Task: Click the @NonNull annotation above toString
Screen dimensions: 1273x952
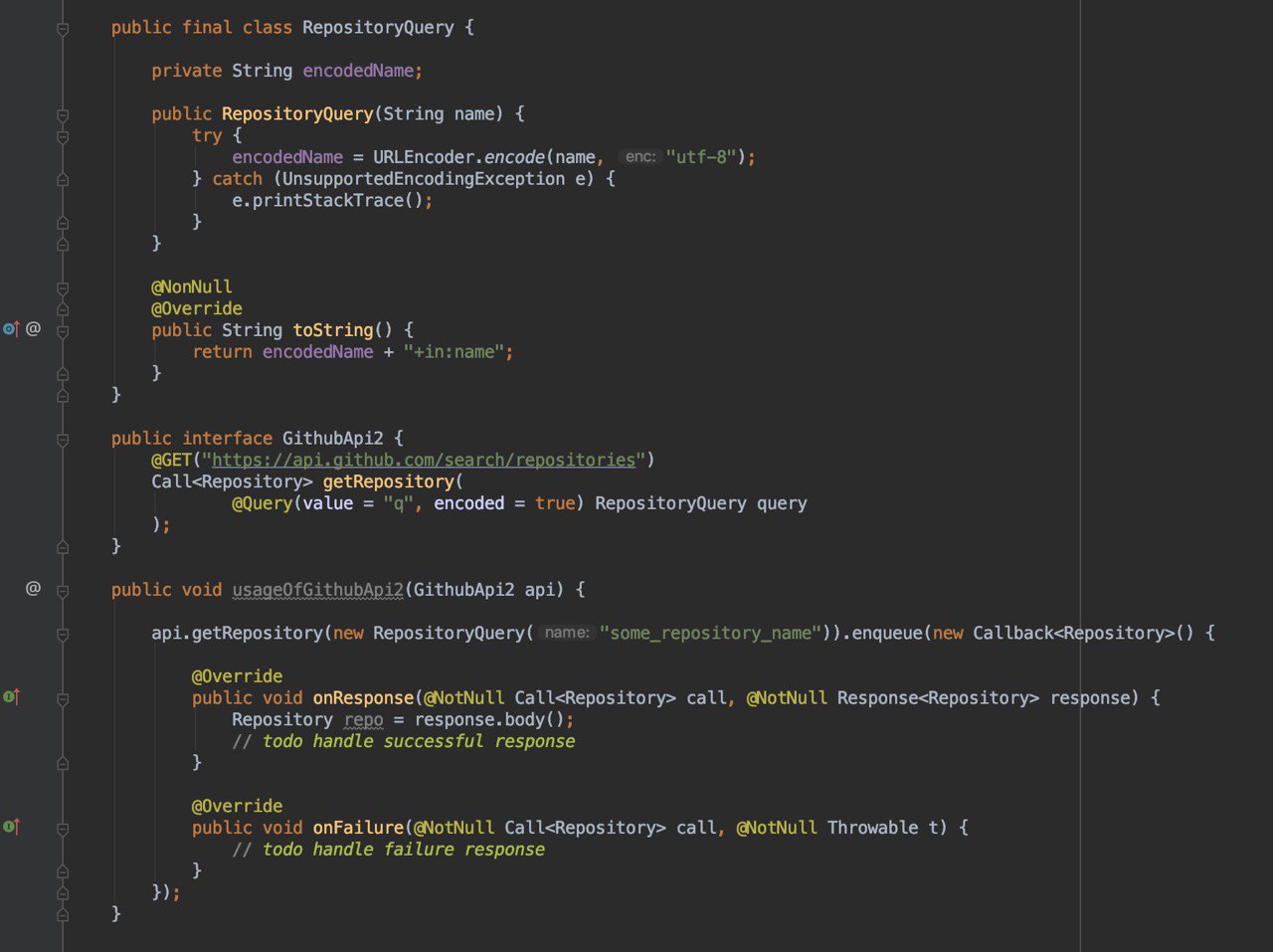Action: click(x=192, y=286)
